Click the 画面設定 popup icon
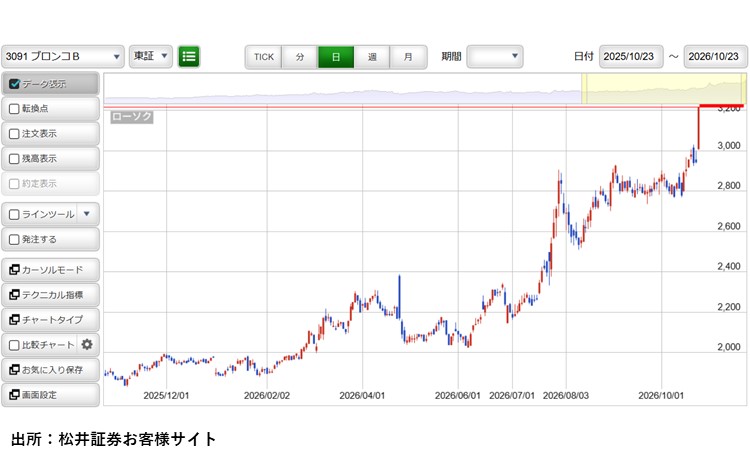 pyautogui.click(x=14, y=395)
